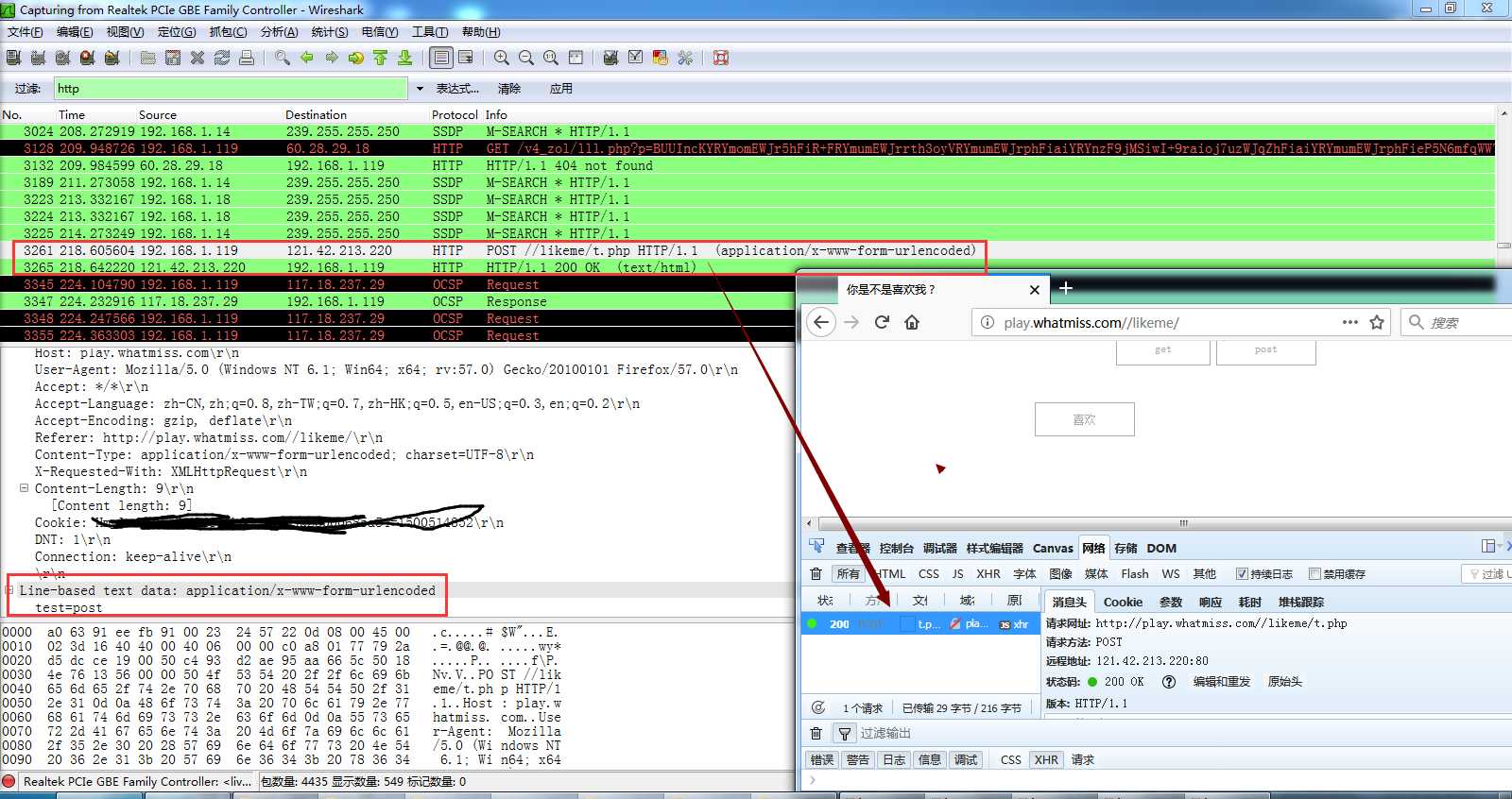This screenshot has width=1512, height=799.
Task: Switch to the 控制台 console tab
Action: tap(897, 548)
